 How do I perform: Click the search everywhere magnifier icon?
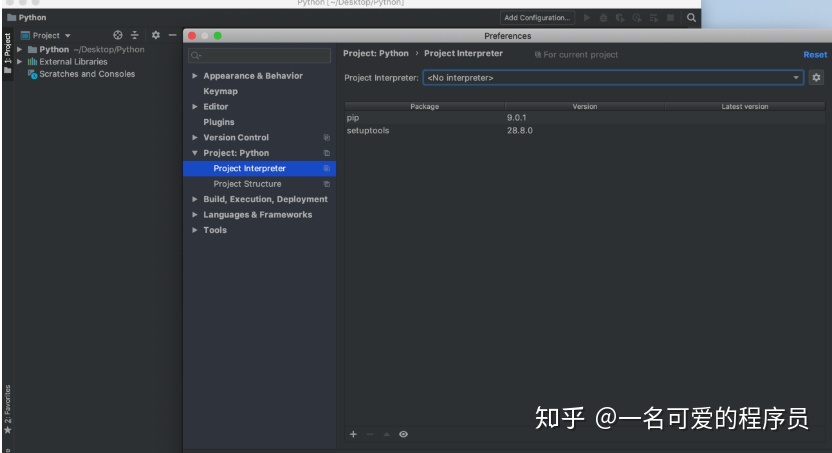[691, 18]
